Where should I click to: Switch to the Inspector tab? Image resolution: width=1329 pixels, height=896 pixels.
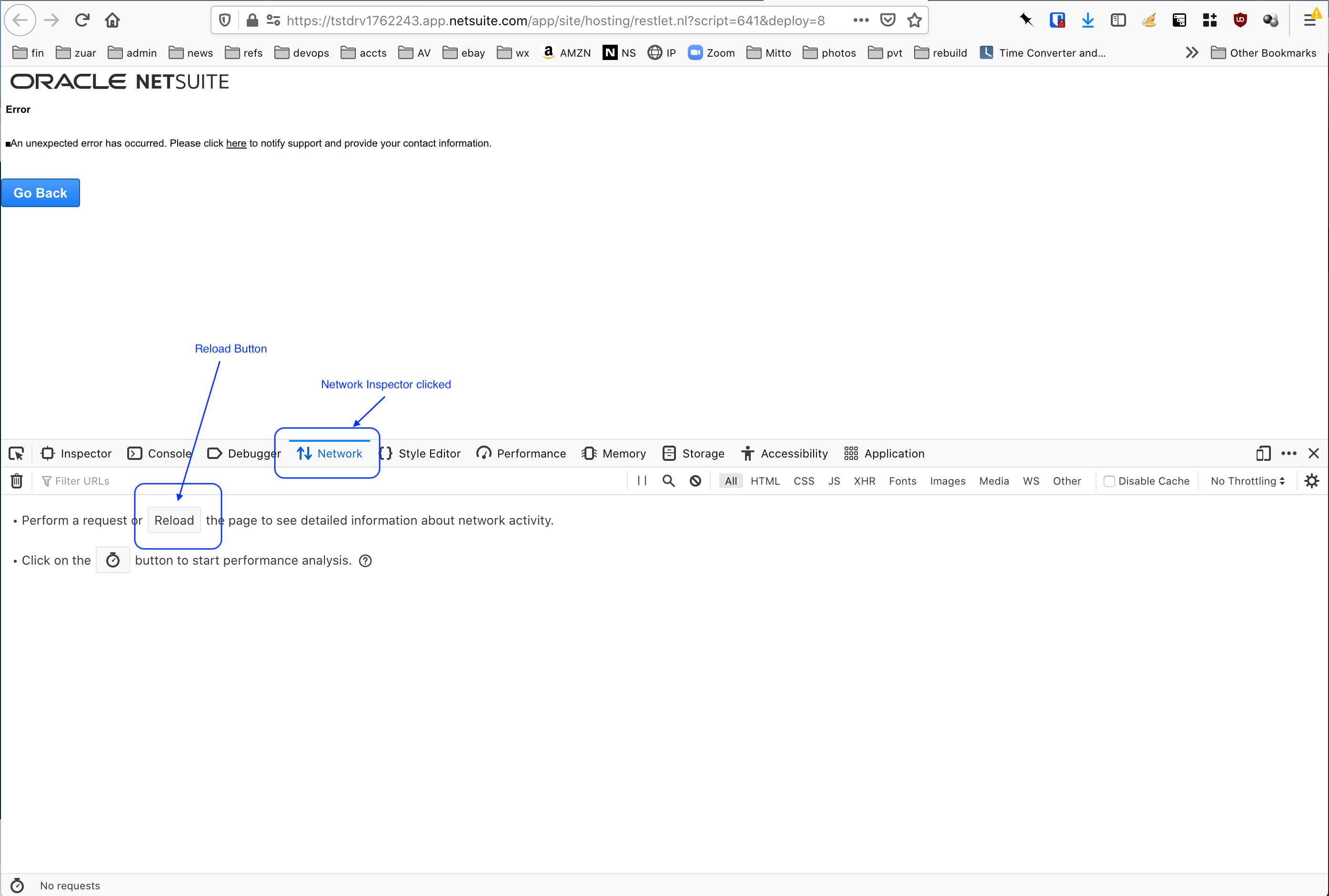76,453
